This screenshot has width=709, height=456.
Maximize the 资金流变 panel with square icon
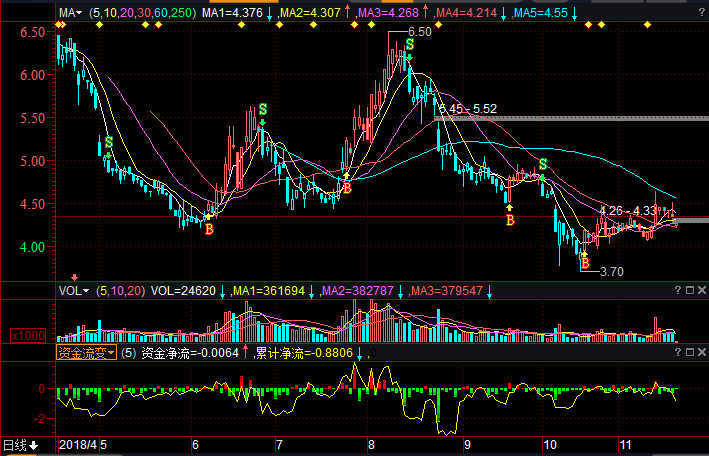pos(688,352)
